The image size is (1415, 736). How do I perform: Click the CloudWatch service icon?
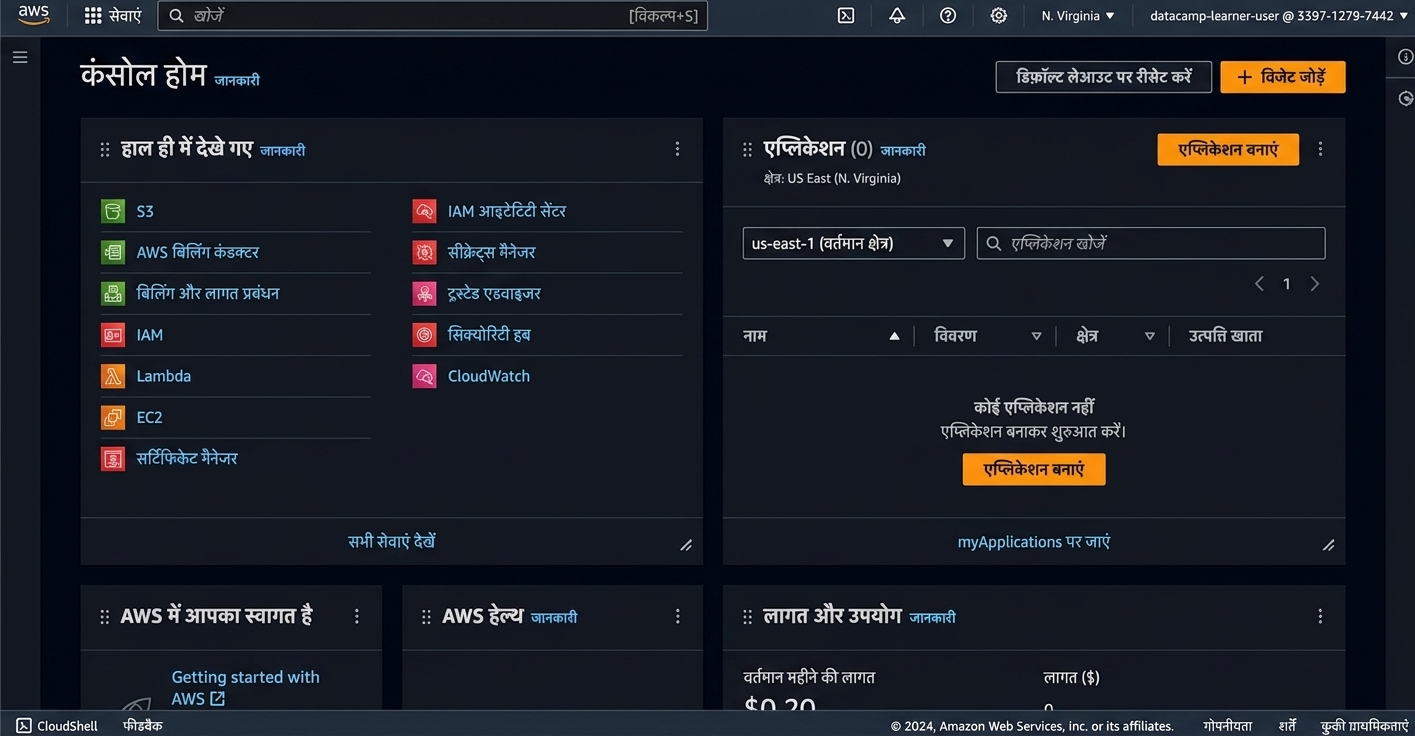(x=425, y=376)
